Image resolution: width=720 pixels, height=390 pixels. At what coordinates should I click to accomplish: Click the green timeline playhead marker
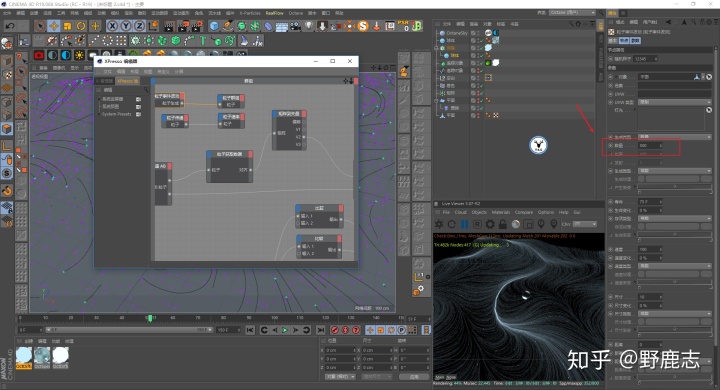150,318
